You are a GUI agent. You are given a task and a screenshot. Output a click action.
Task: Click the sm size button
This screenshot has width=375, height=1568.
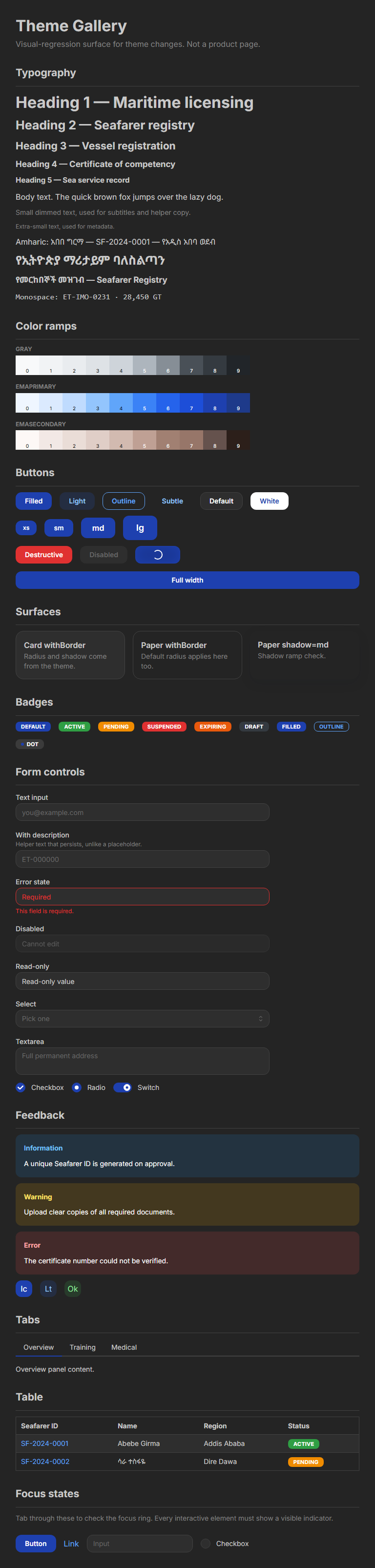[59, 528]
